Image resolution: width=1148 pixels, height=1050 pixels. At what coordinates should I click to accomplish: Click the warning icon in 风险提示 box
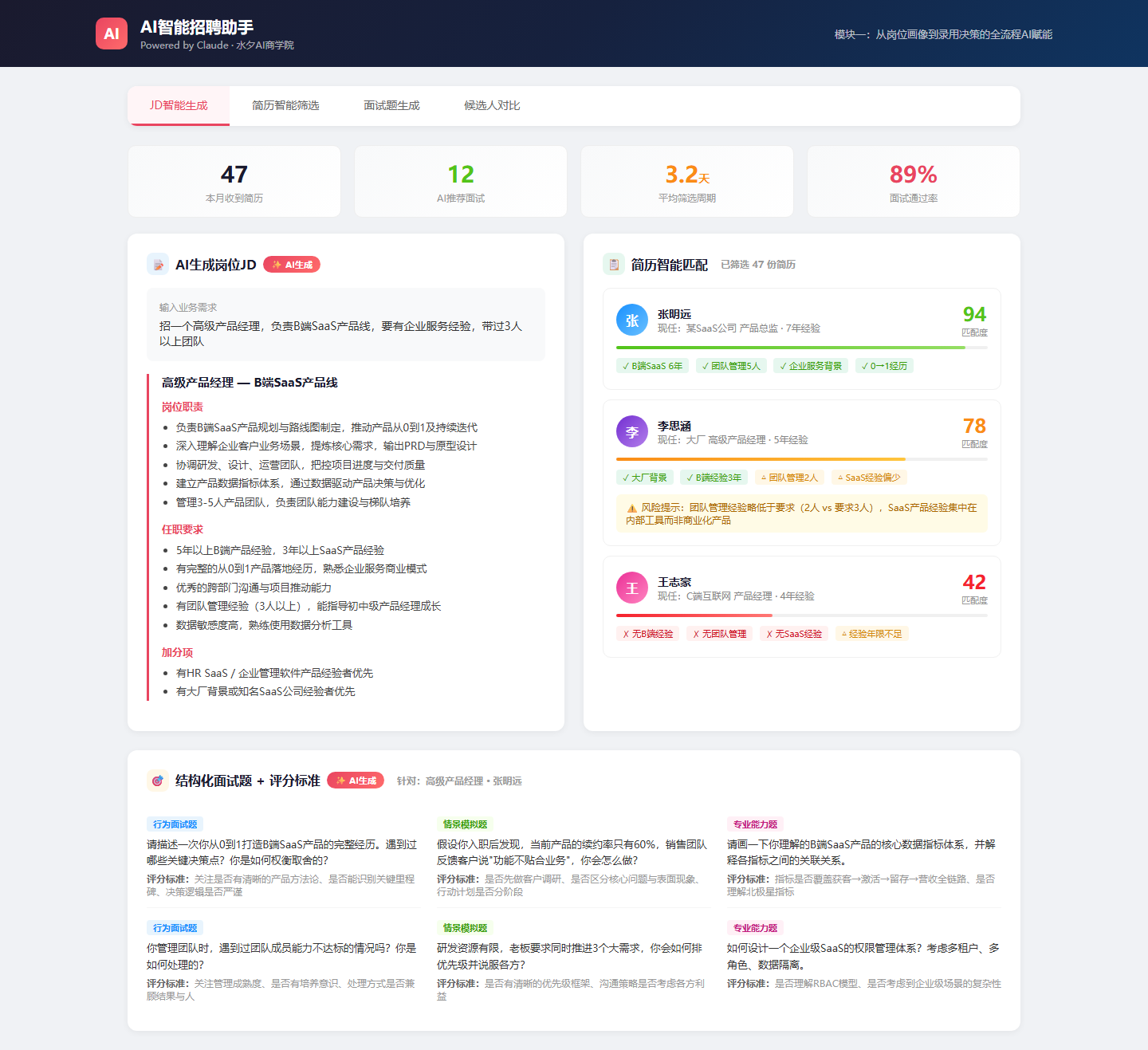(631, 508)
